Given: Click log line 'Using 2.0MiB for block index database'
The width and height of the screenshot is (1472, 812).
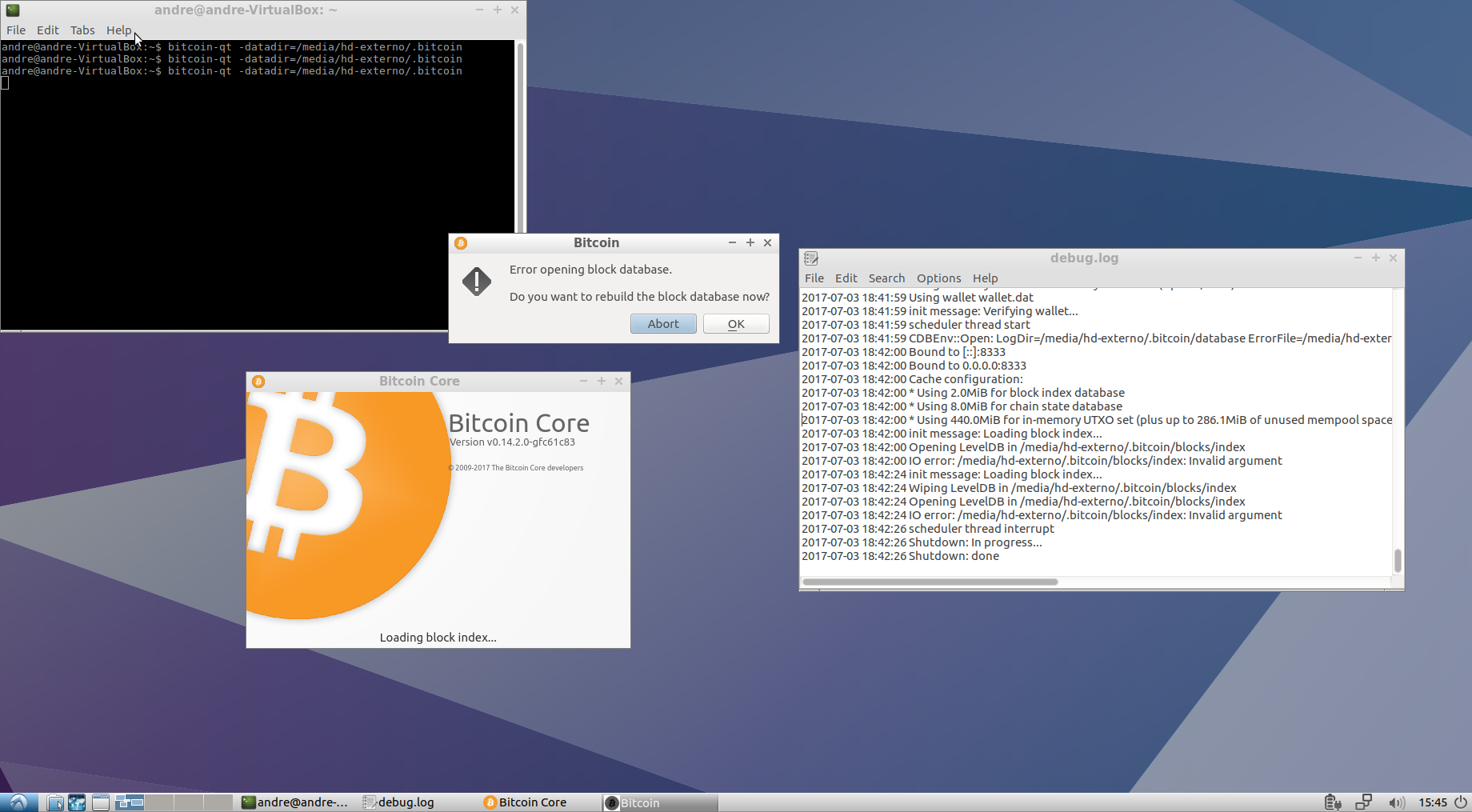Looking at the screenshot, I should 963,393.
